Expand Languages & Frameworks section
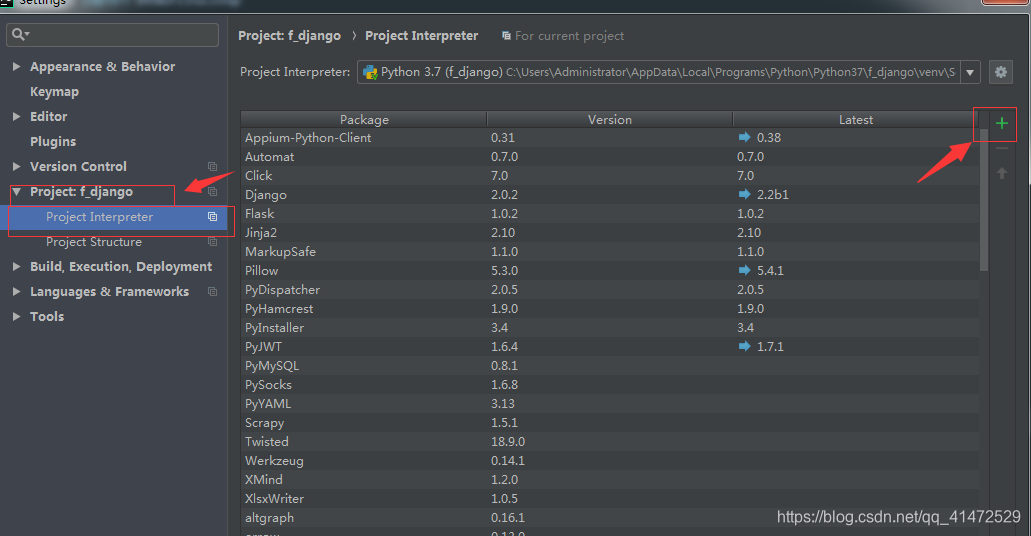The height and width of the screenshot is (536, 1031). tap(16, 291)
